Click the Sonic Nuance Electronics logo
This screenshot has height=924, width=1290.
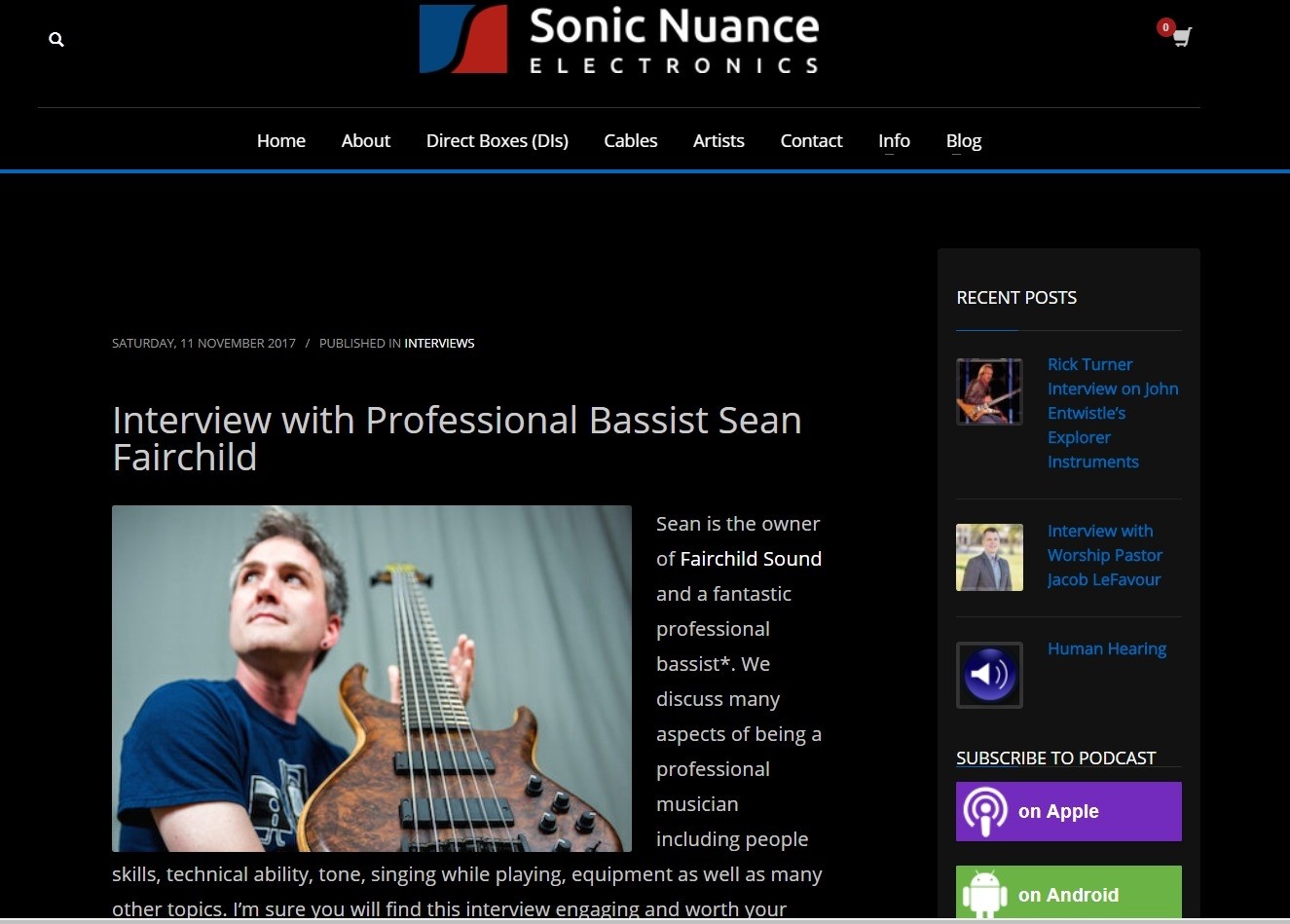pos(618,40)
